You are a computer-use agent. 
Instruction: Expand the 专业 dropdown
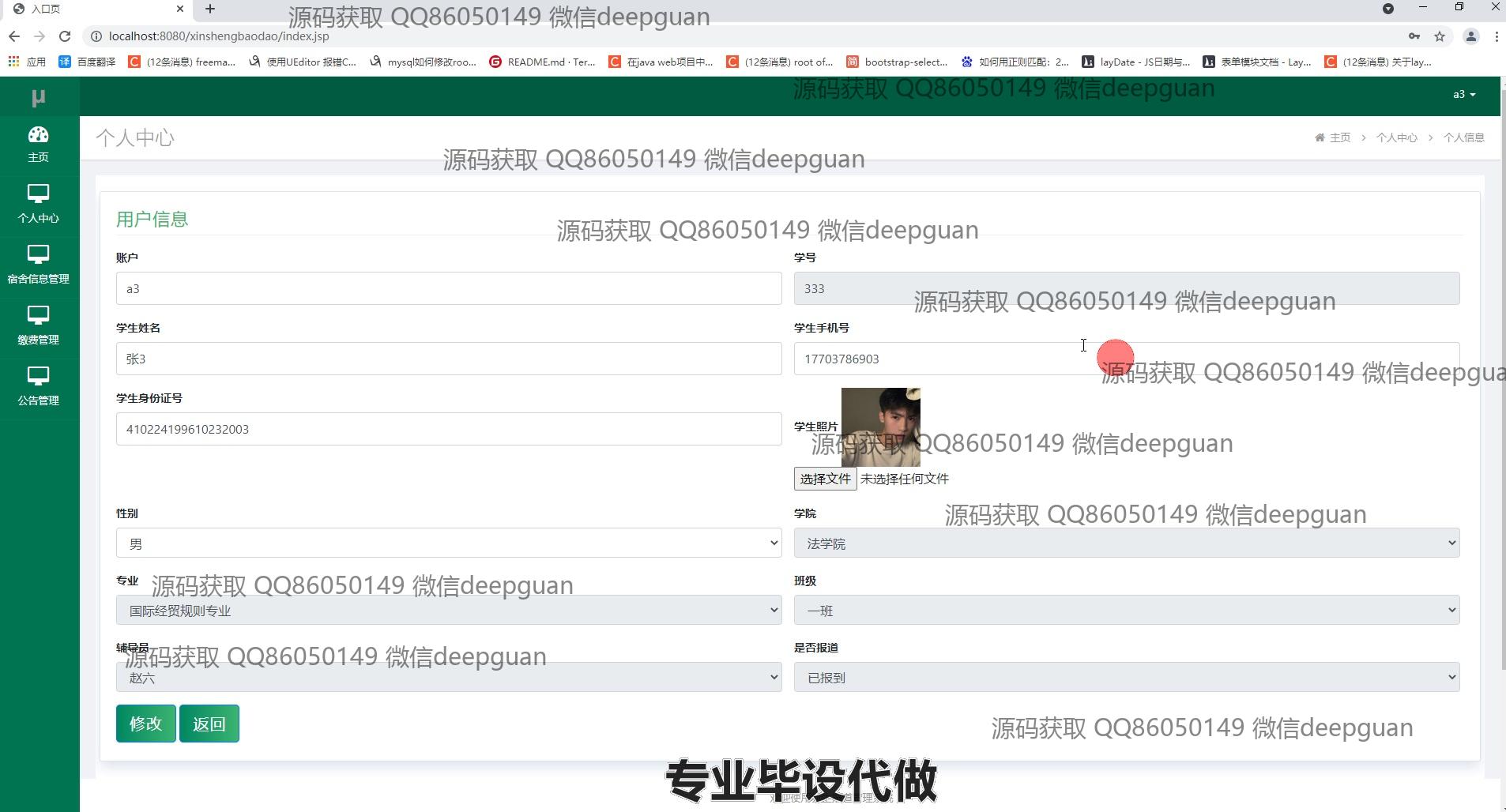(449, 611)
